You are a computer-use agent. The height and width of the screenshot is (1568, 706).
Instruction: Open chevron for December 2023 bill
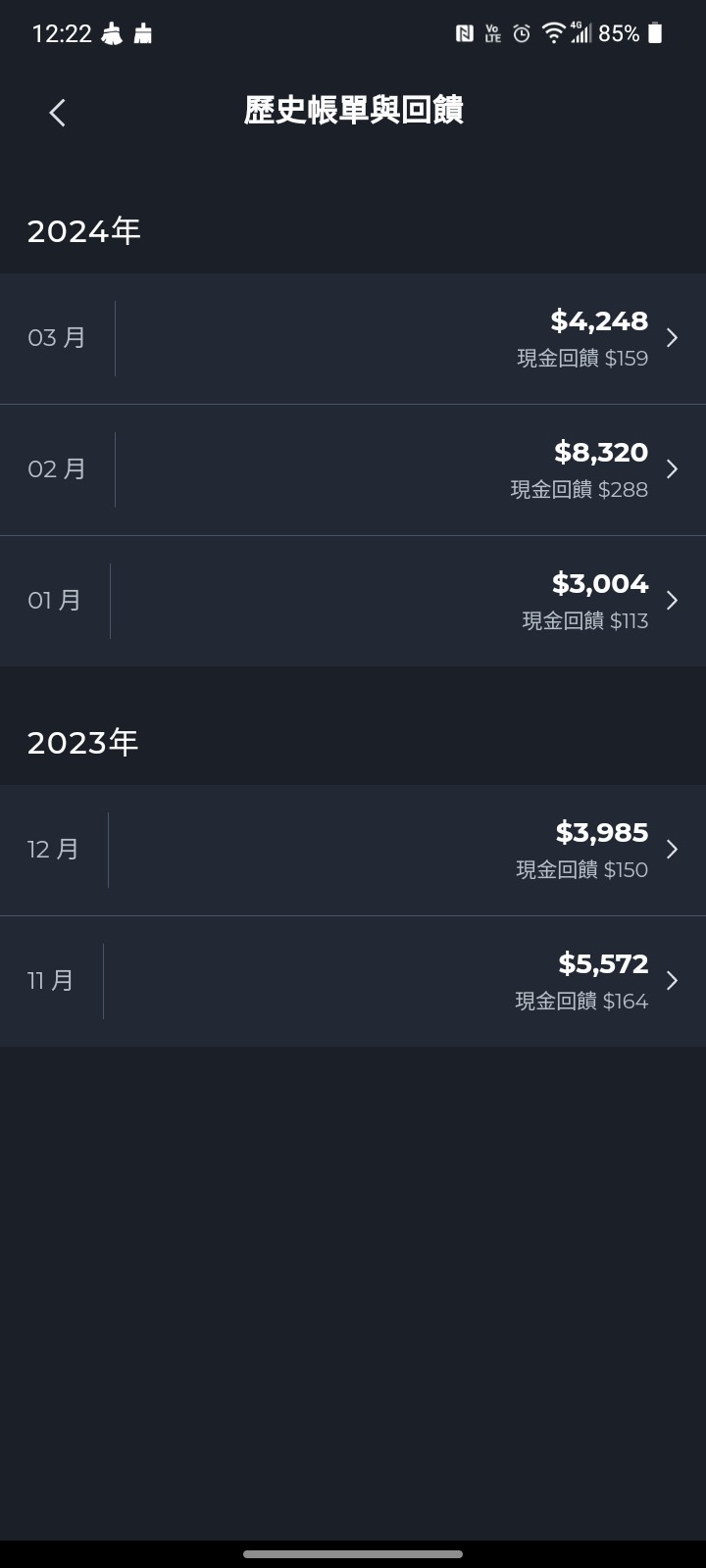click(x=672, y=850)
